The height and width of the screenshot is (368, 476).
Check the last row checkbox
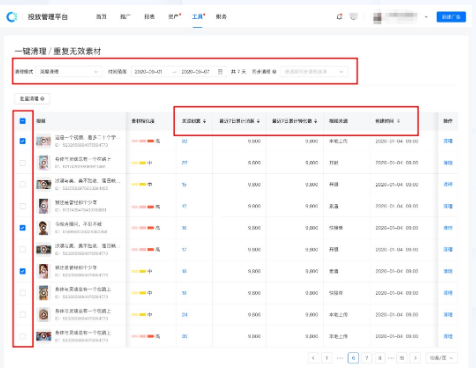(23, 336)
